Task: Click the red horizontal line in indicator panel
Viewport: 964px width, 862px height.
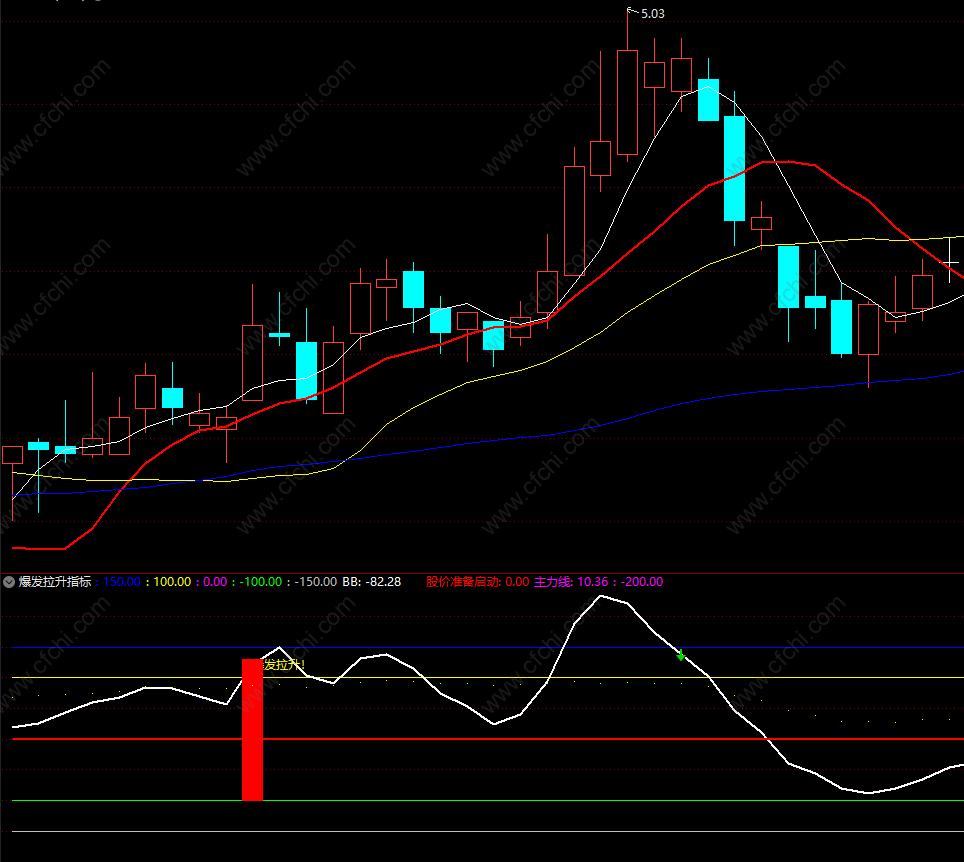Action: coord(600,739)
